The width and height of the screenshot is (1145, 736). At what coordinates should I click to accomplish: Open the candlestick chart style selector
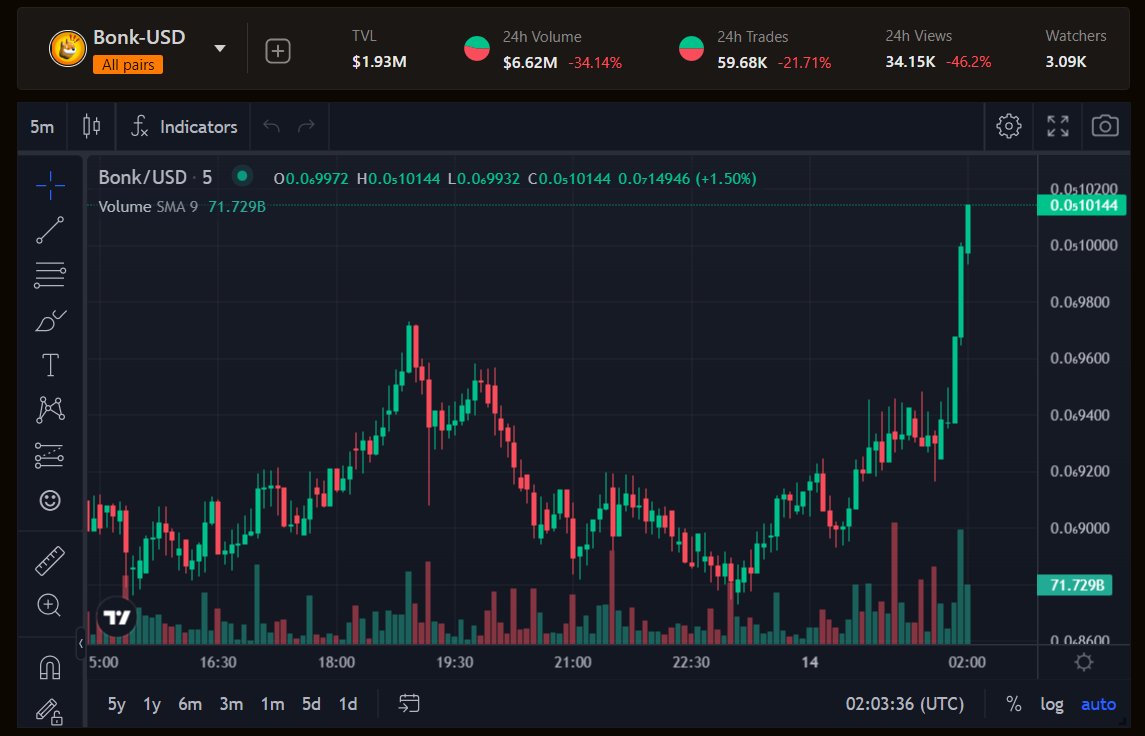[91, 126]
